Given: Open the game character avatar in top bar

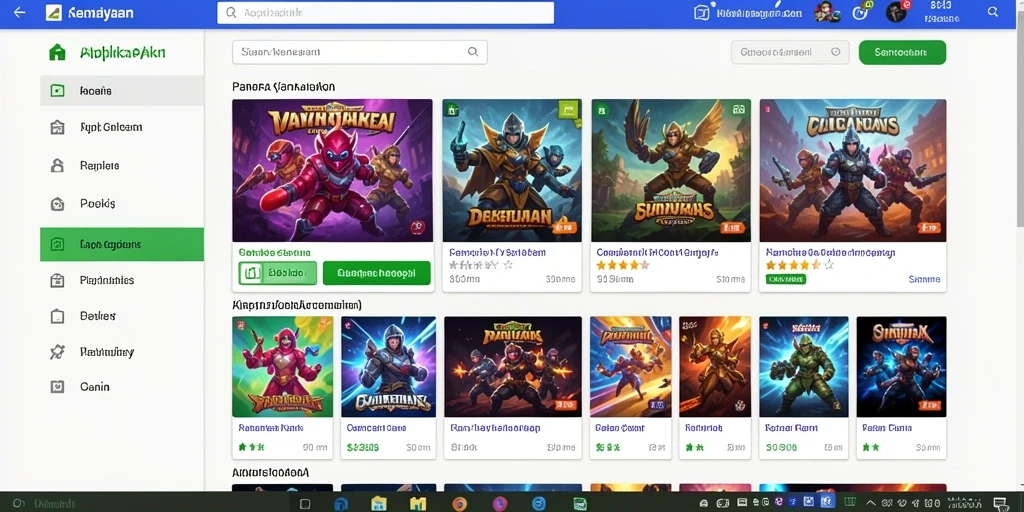Looking at the screenshot, I should coord(827,12).
